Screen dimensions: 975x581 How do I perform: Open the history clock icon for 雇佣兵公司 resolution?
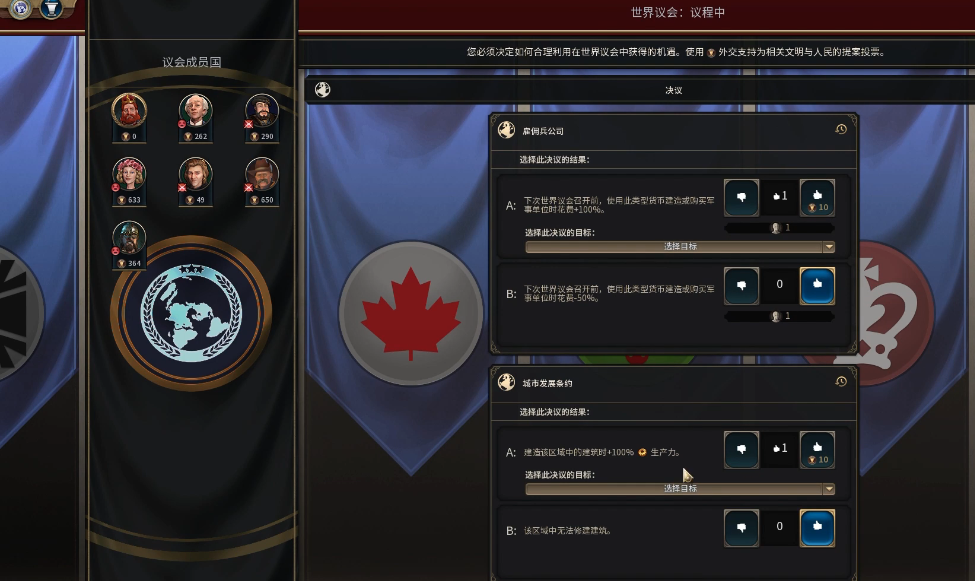pyautogui.click(x=841, y=129)
